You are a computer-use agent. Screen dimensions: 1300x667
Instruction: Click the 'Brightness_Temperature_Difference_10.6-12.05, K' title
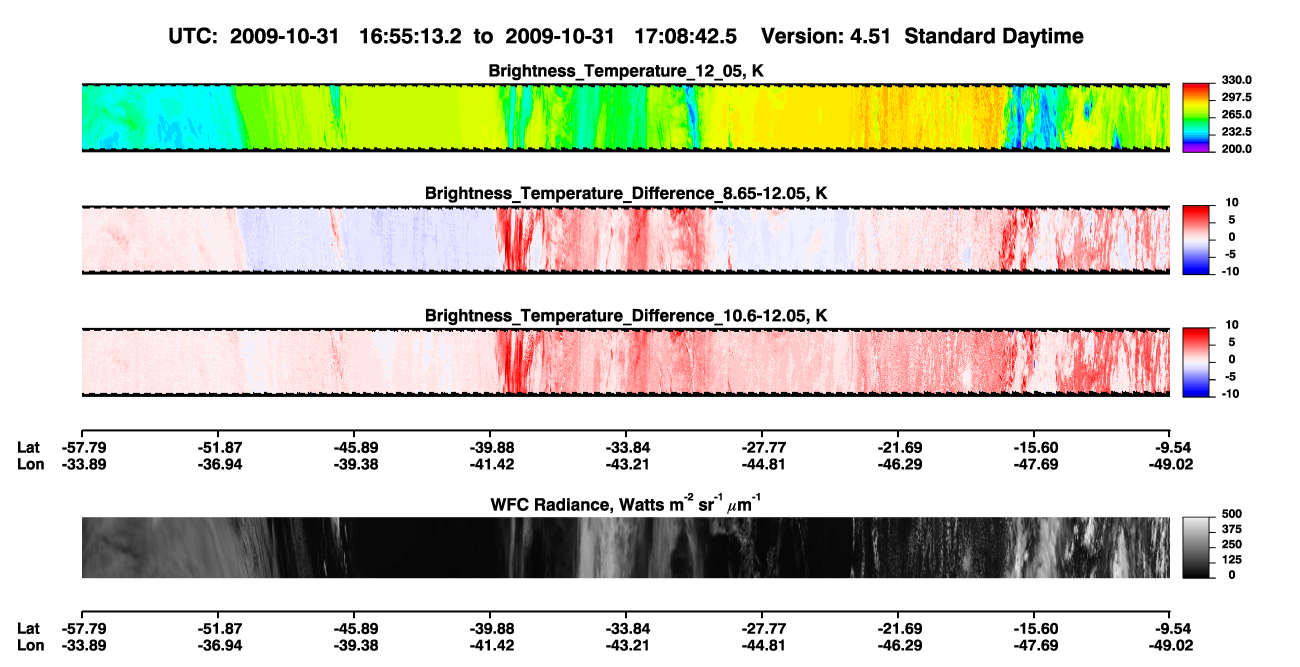[625, 315]
